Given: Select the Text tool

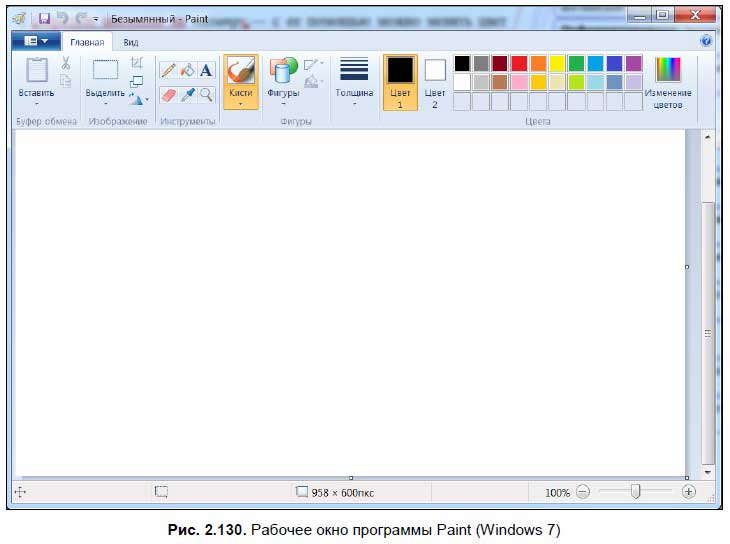Looking at the screenshot, I should tap(206, 70).
